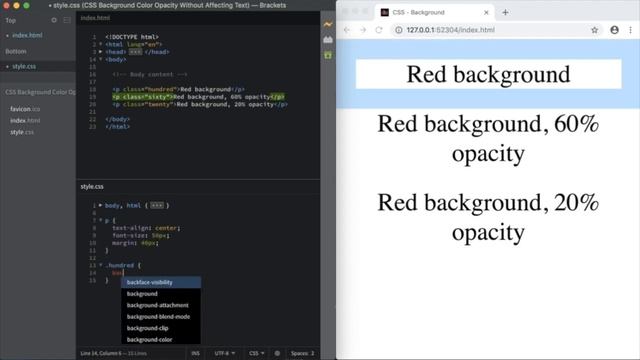View site info icon in address bar

point(399,30)
